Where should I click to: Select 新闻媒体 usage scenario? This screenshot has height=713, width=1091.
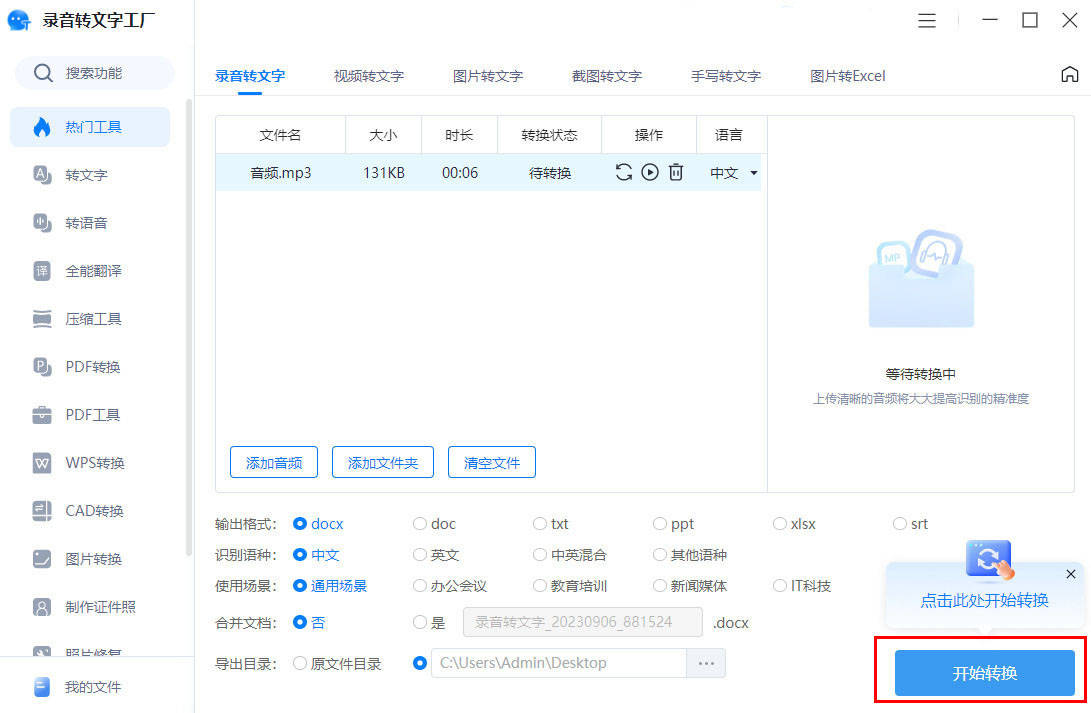690,586
